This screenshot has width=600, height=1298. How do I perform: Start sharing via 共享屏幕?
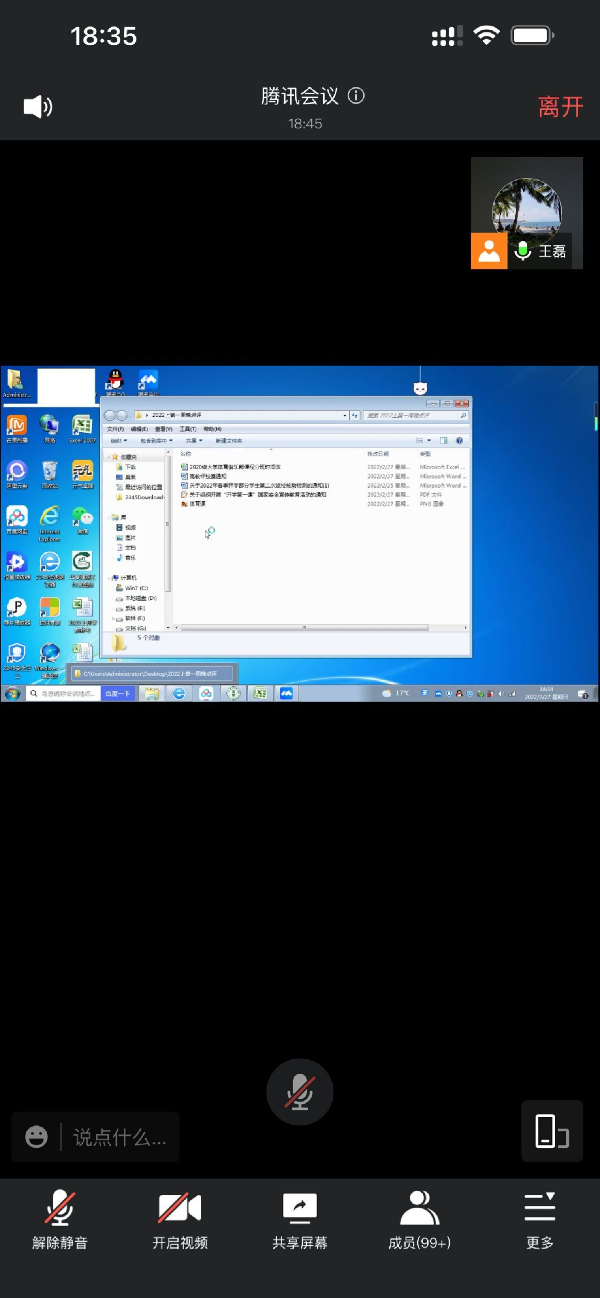click(x=300, y=1220)
